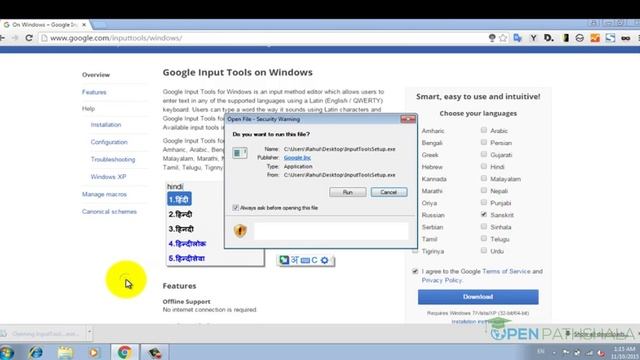This screenshot has height=360, width=640.
Task: Click the browser forward arrow
Action: click(x=15, y=38)
